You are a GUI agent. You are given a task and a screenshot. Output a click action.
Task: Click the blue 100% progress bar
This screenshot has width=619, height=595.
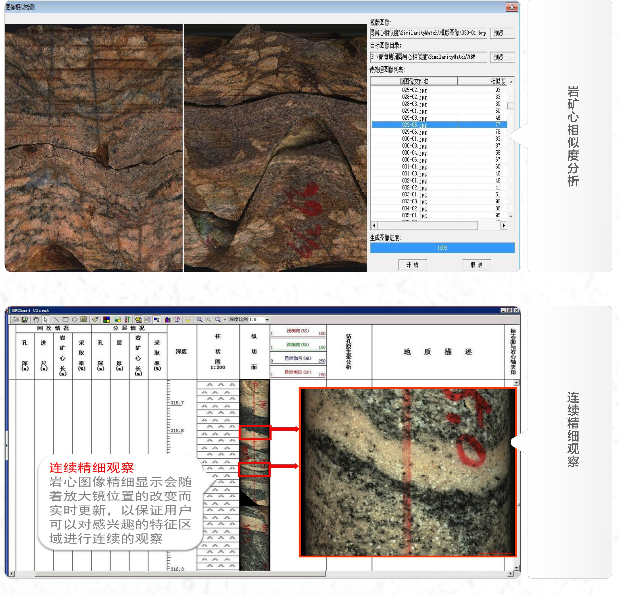[441, 247]
